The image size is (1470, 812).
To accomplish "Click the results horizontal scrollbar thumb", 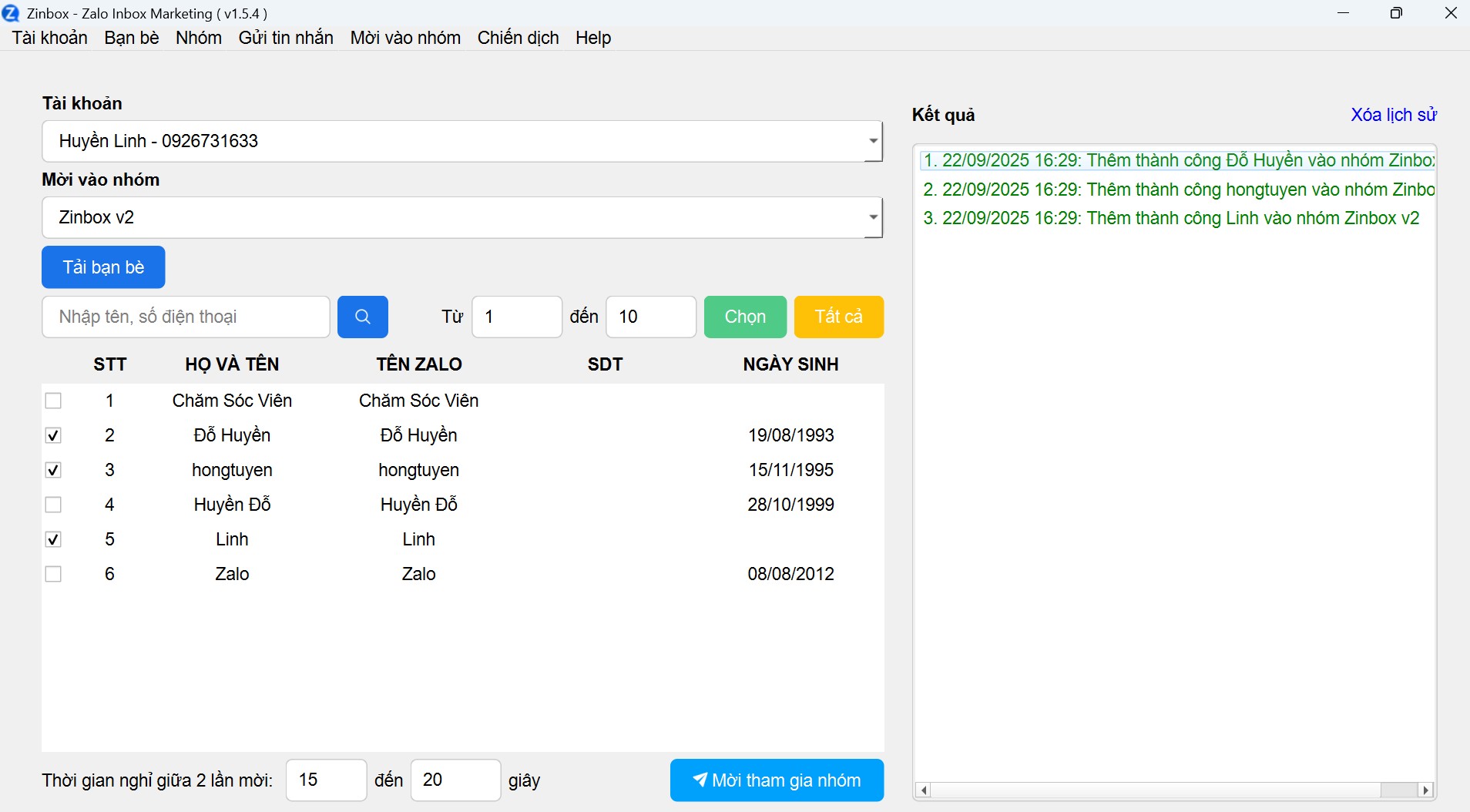I will pyautogui.click(x=1398, y=790).
